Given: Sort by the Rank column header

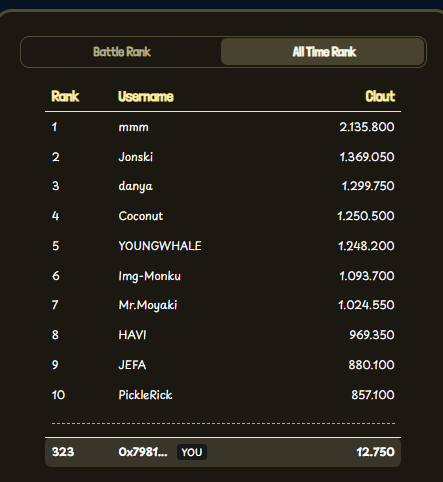Looking at the screenshot, I should coord(65,96).
